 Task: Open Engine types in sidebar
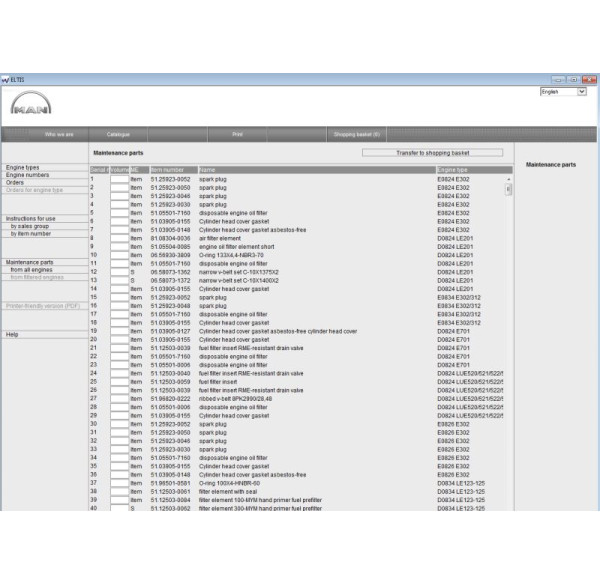tap(24, 167)
